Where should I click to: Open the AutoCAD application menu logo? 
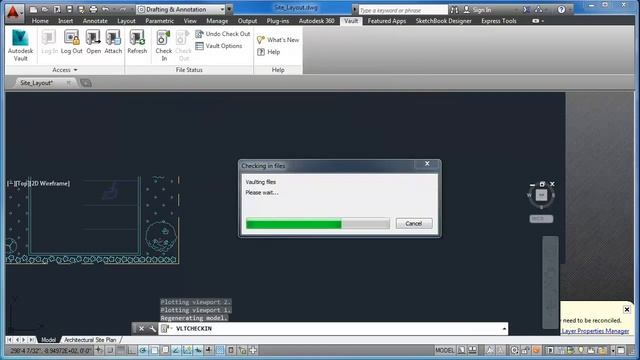pos(13,12)
